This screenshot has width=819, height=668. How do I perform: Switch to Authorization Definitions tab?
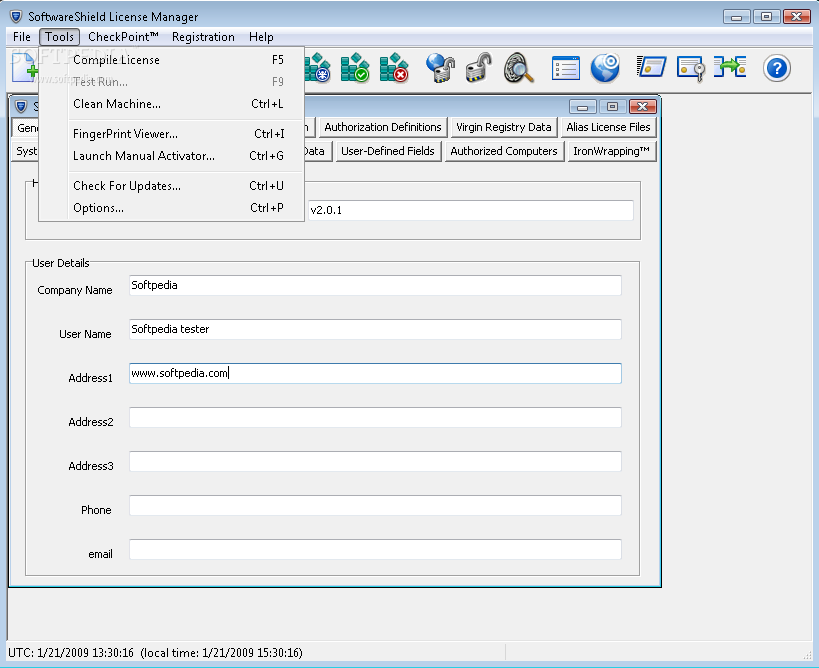click(x=383, y=127)
